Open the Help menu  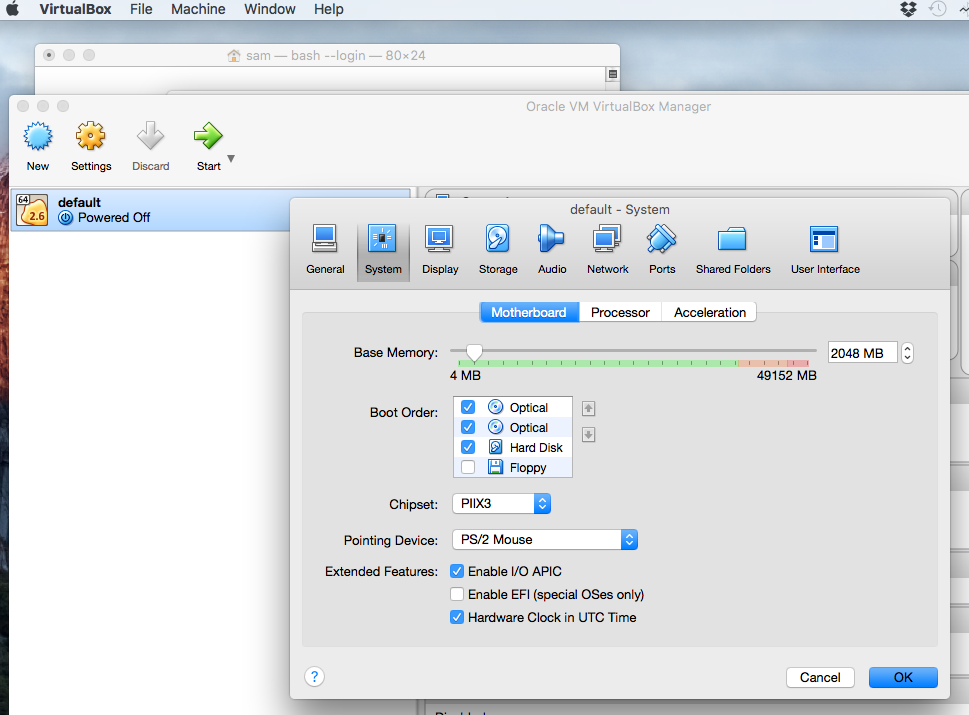pyautogui.click(x=328, y=9)
